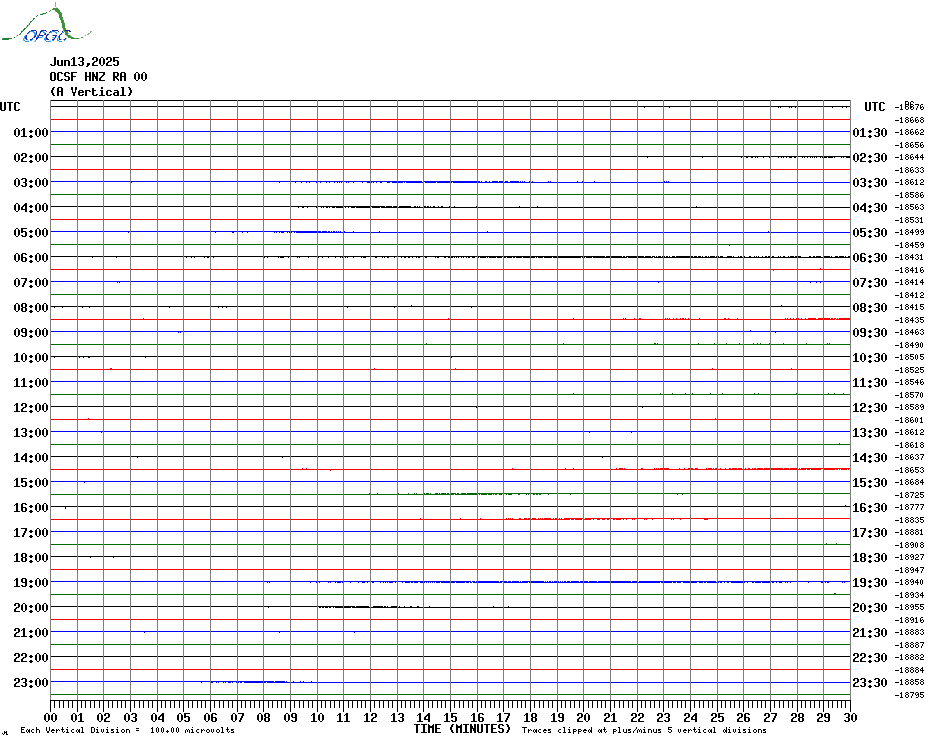Viewport: 930px width, 744px height.
Task: Click the 23:00 hour label on left axis
Action: point(31,682)
